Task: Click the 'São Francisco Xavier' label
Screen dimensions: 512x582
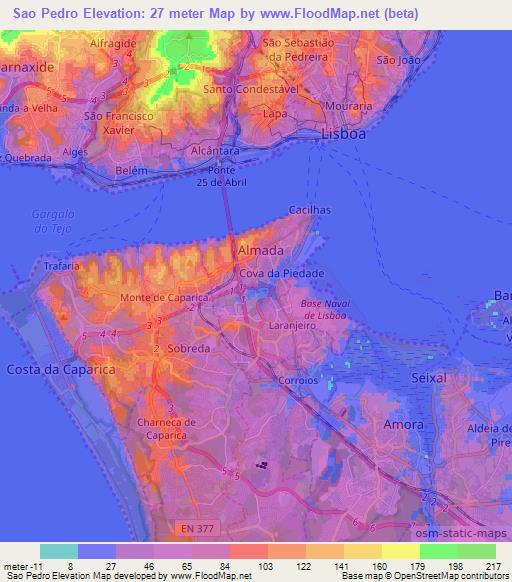Action: pyautogui.click(x=119, y=123)
